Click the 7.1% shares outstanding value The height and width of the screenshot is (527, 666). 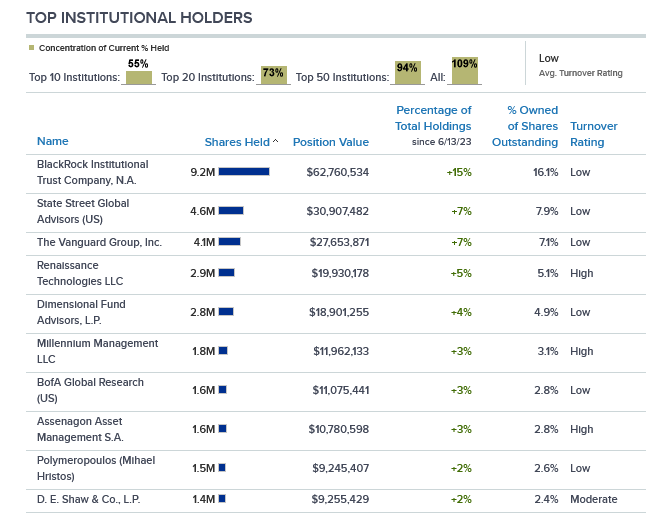point(548,242)
